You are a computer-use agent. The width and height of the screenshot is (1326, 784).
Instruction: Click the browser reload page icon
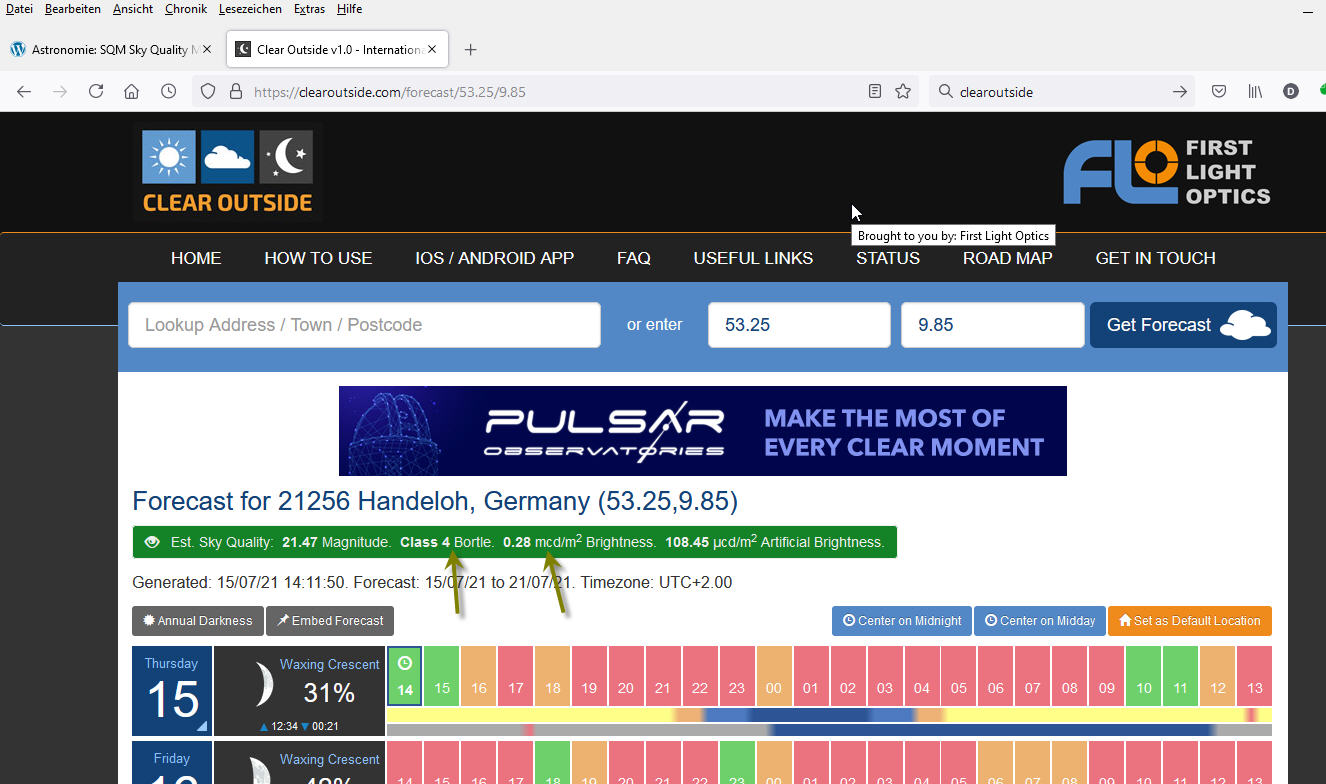[x=96, y=91]
